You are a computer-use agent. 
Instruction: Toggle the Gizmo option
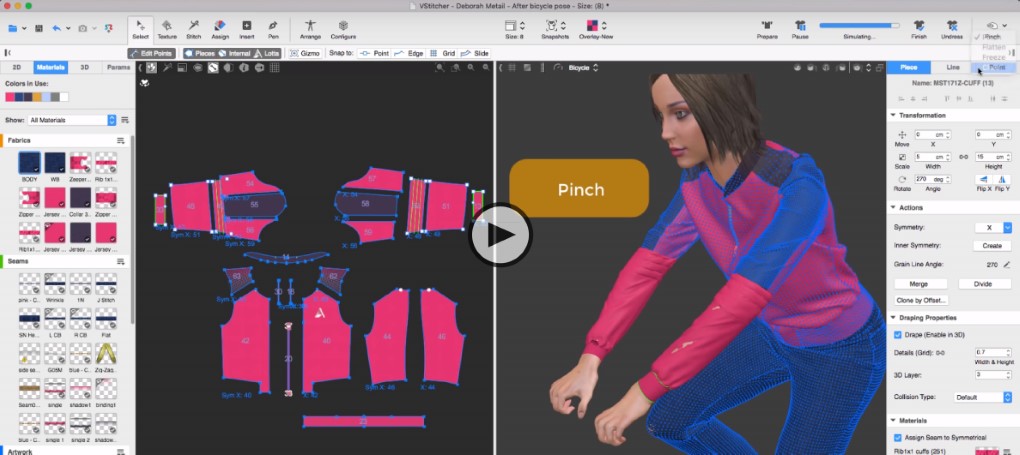click(x=304, y=53)
